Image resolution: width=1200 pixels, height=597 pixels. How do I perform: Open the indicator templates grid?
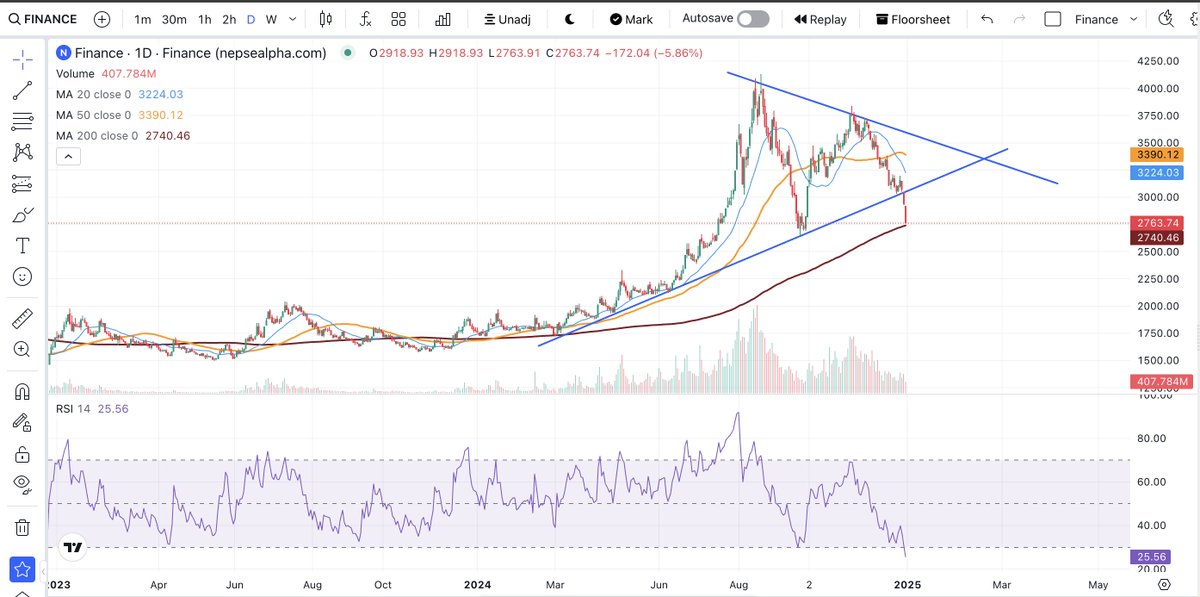(x=399, y=19)
